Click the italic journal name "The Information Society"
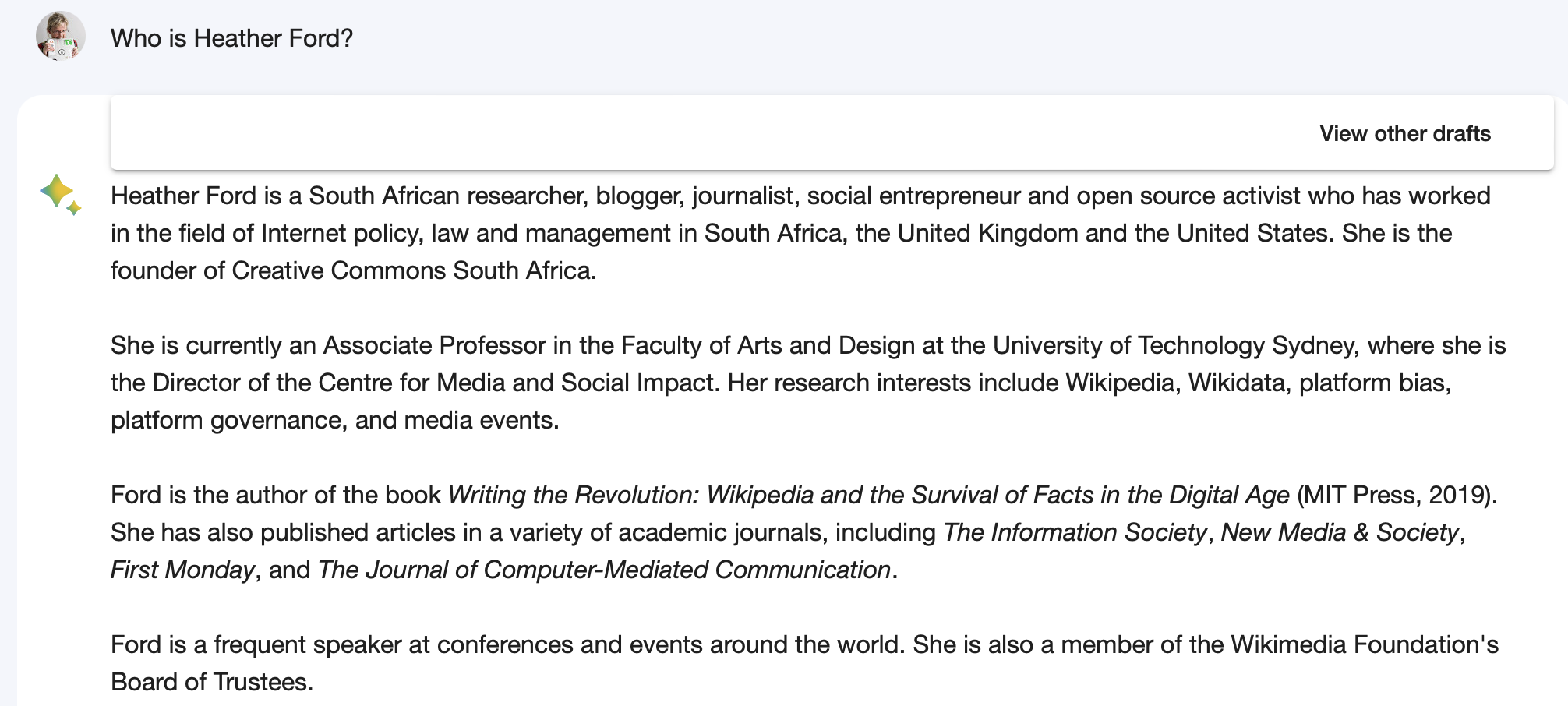 1075,532
